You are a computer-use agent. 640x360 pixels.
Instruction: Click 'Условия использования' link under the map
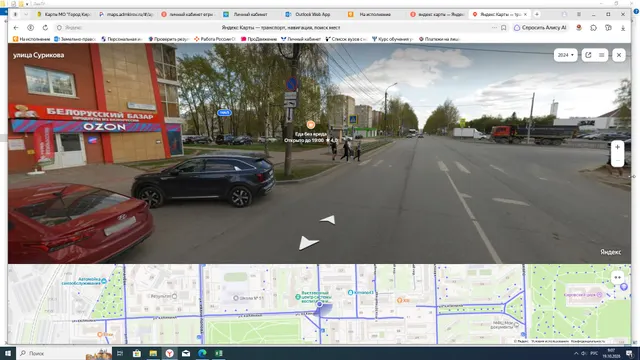pyautogui.click(x=549, y=341)
